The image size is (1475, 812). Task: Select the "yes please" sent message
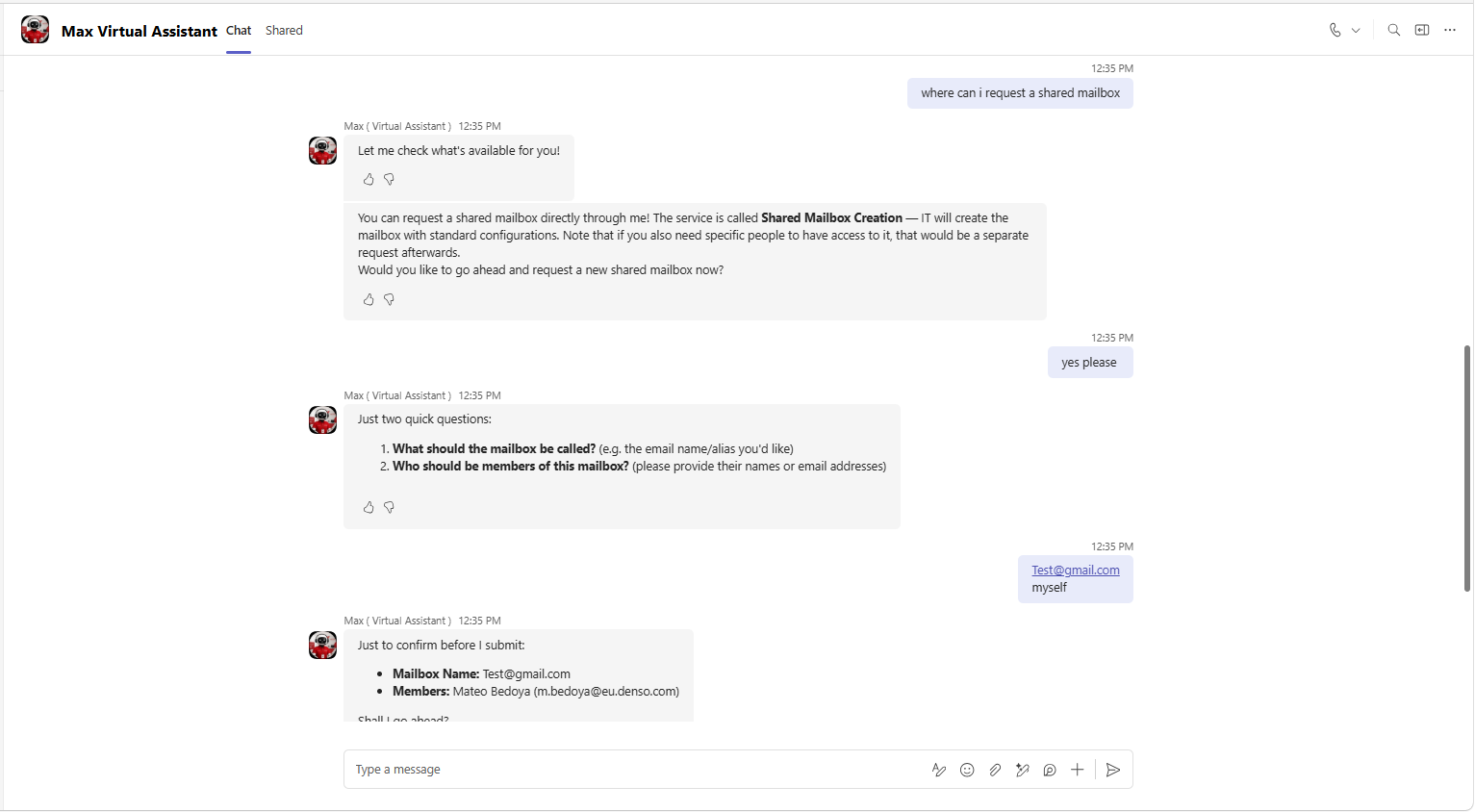(1089, 363)
